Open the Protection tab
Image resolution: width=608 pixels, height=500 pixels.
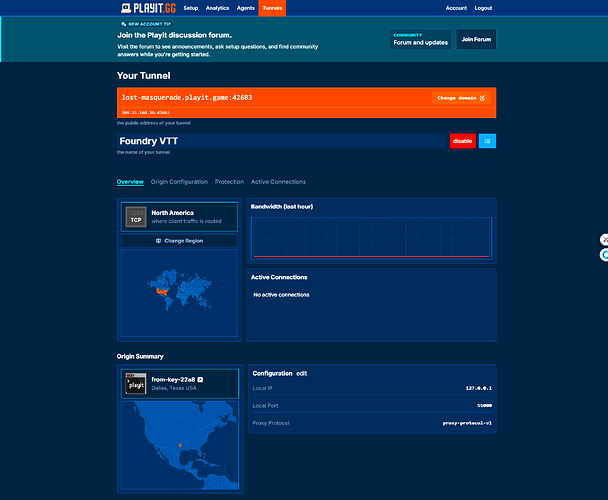click(229, 182)
